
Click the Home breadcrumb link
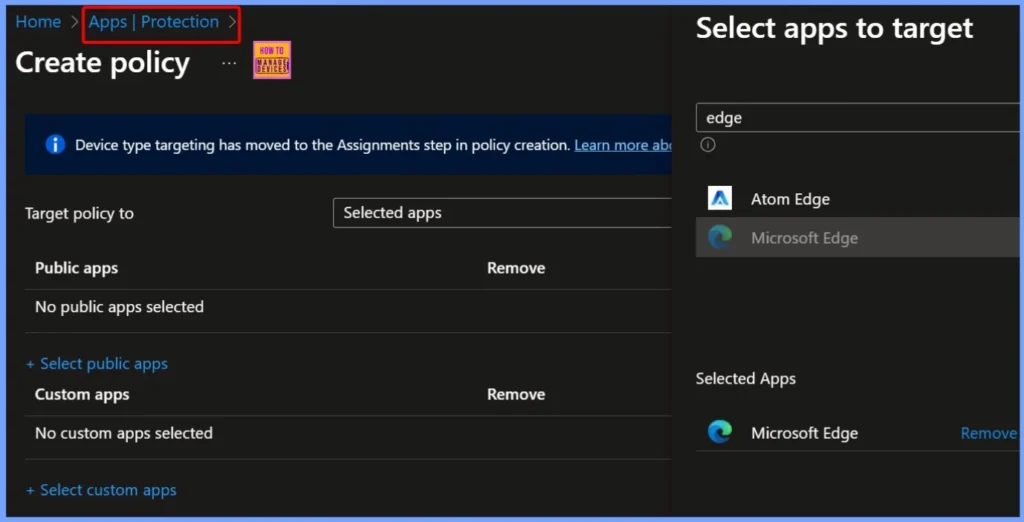tap(38, 22)
